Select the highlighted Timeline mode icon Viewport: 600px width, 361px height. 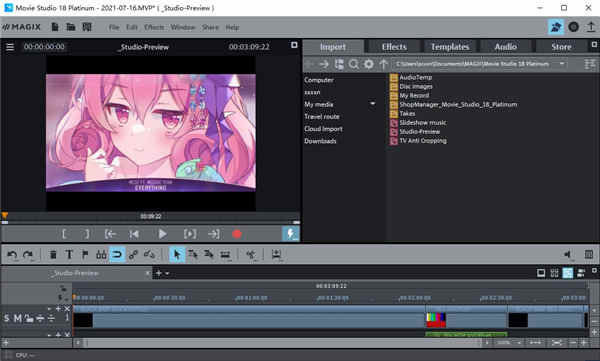click(567, 273)
